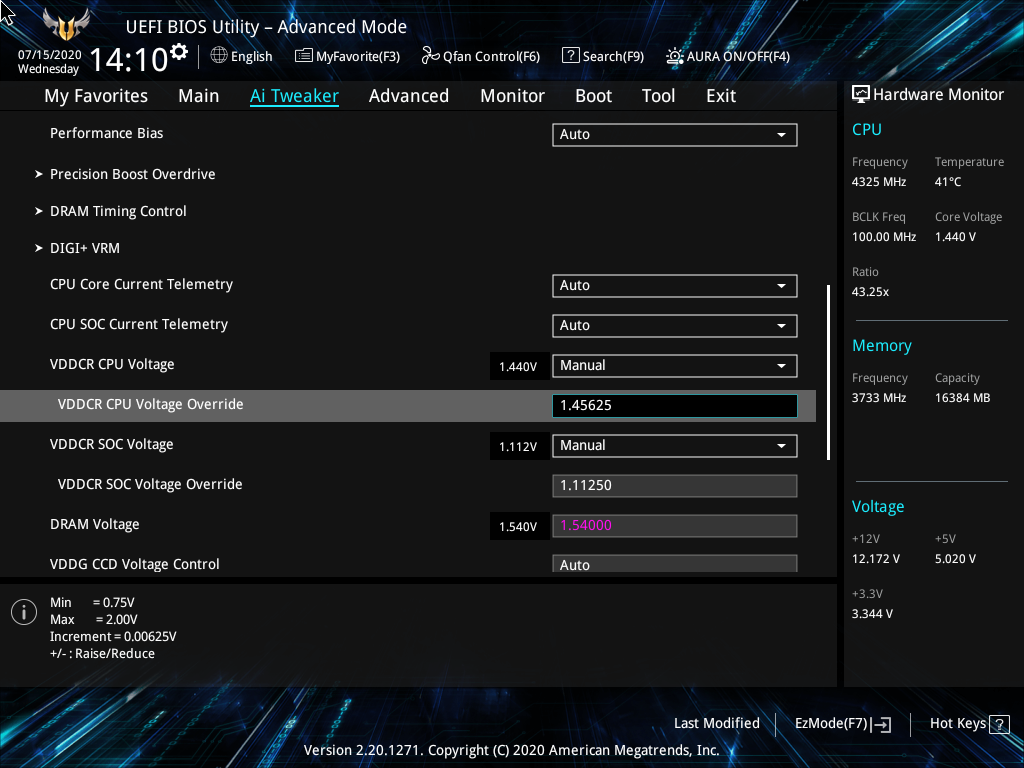Image resolution: width=1024 pixels, height=768 pixels.
Task: Click the settings list scrollbar
Action: (x=829, y=372)
